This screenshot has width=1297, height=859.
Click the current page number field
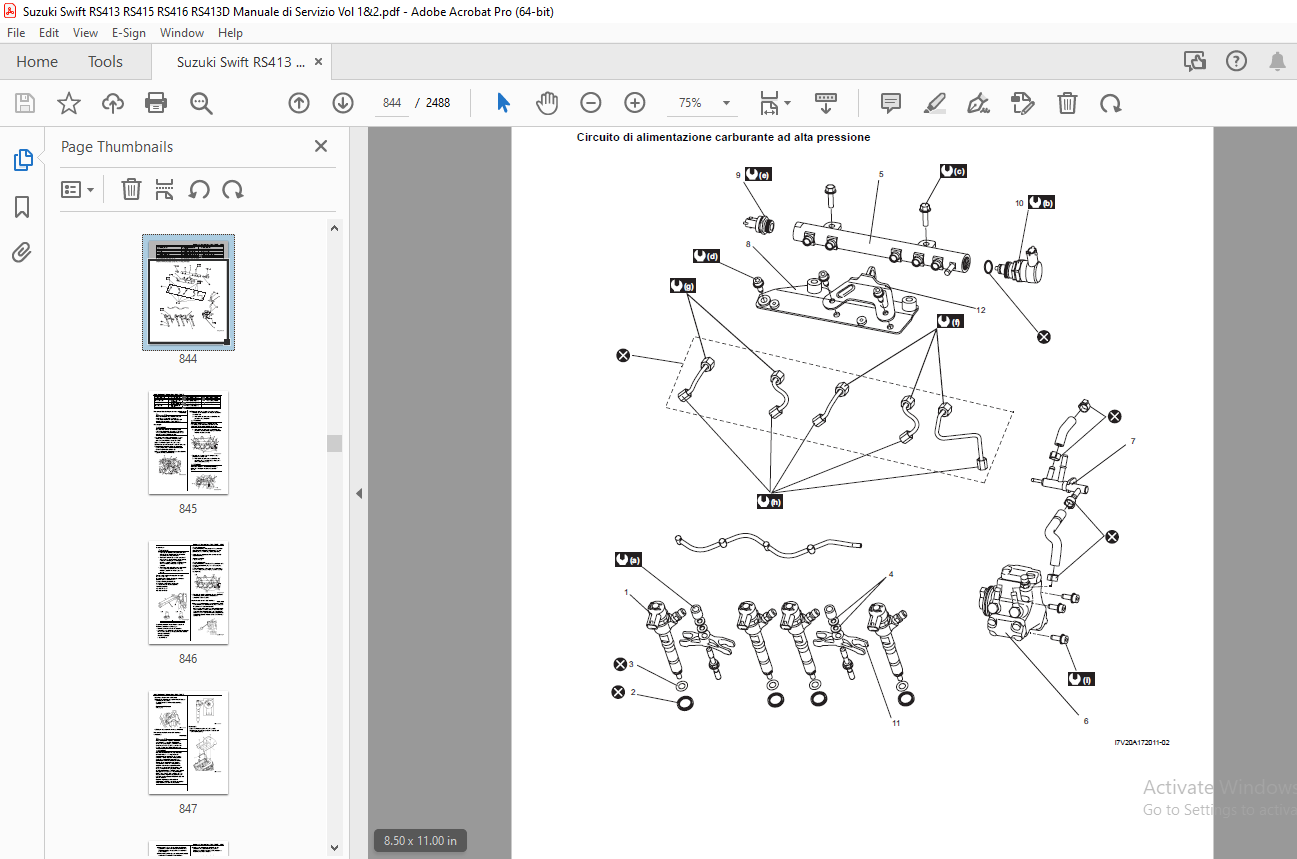coord(391,103)
